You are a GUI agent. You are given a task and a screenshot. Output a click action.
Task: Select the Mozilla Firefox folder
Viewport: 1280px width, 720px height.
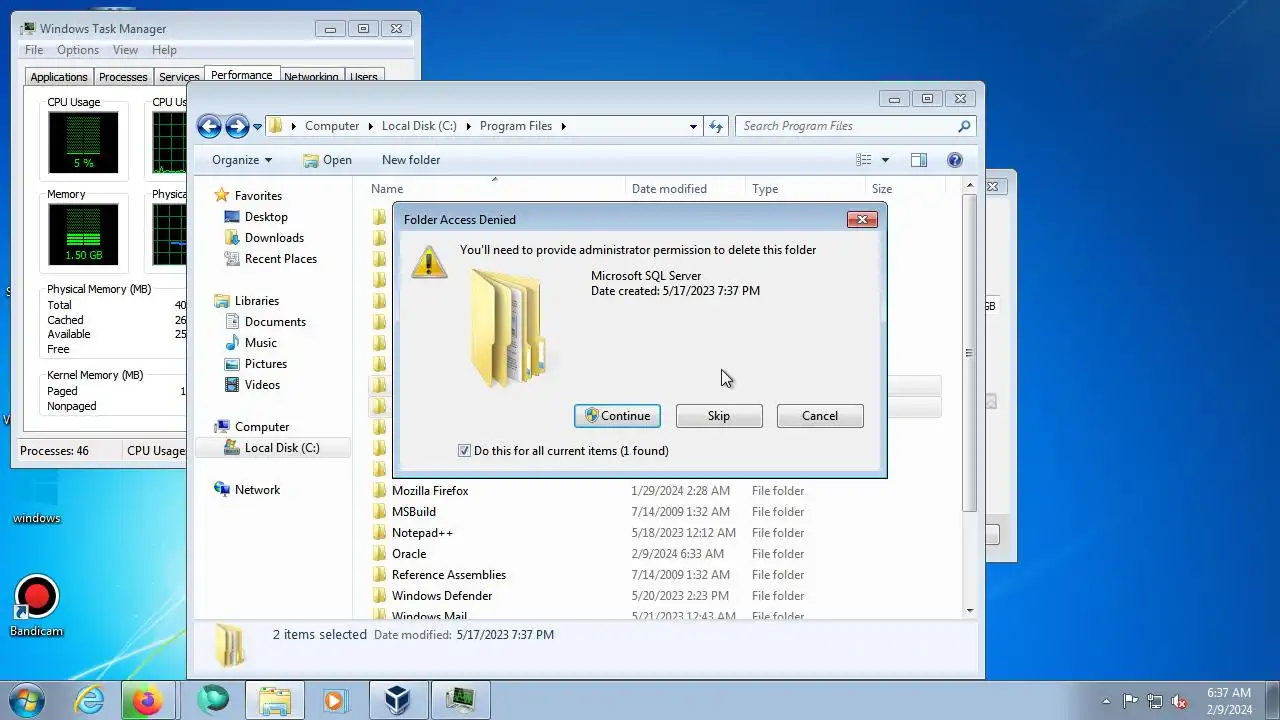click(x=430, y=491)
